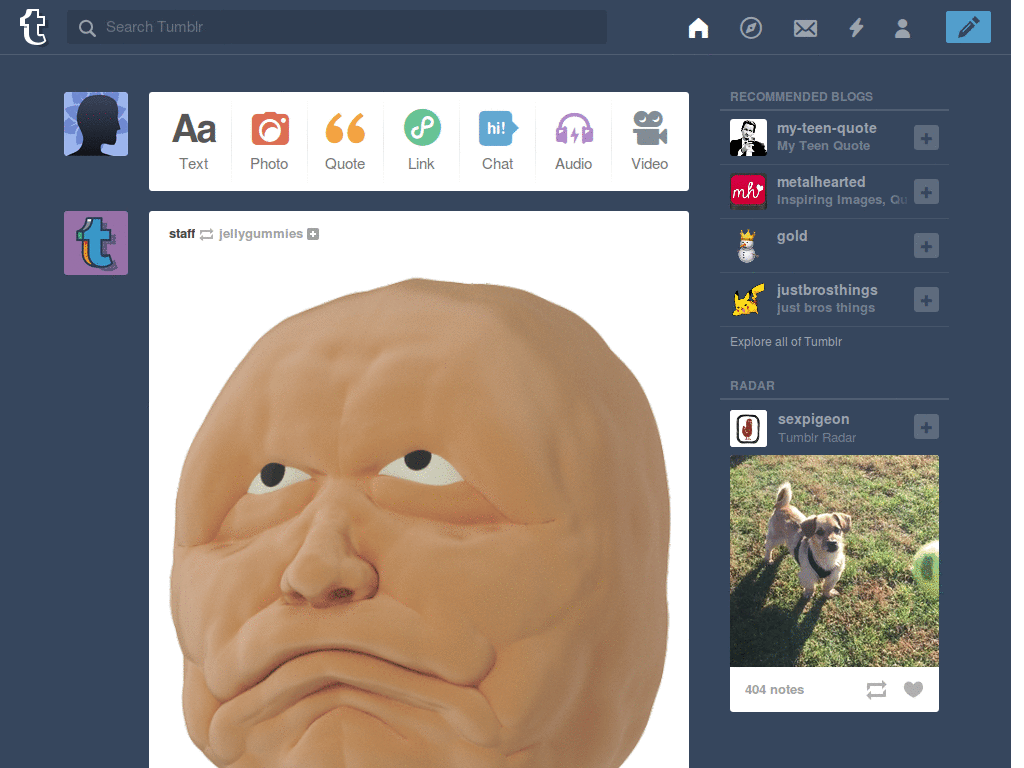Create a new Photo post
1024x768 pixels.
[x=270, y=141]
